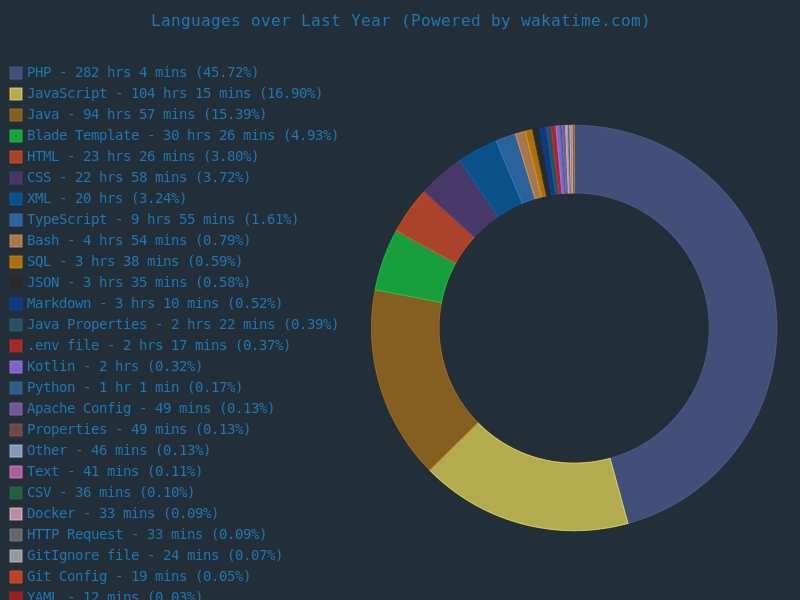Image resolution: width=800 pixels, height=600 pixels.
Task: Click the JavaScript legend color swatch
Action: tap(16, 94)
